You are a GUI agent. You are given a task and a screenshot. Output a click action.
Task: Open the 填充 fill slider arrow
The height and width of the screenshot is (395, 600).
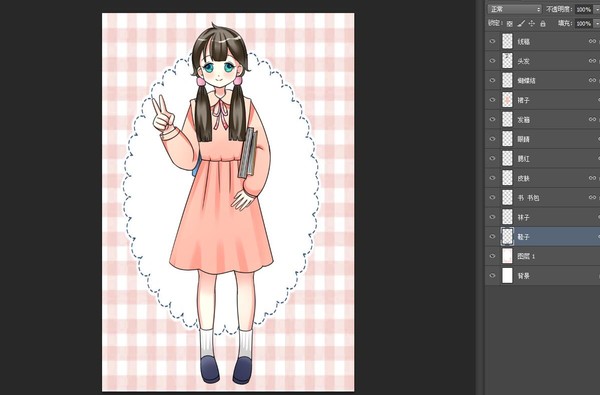[597, 24]
